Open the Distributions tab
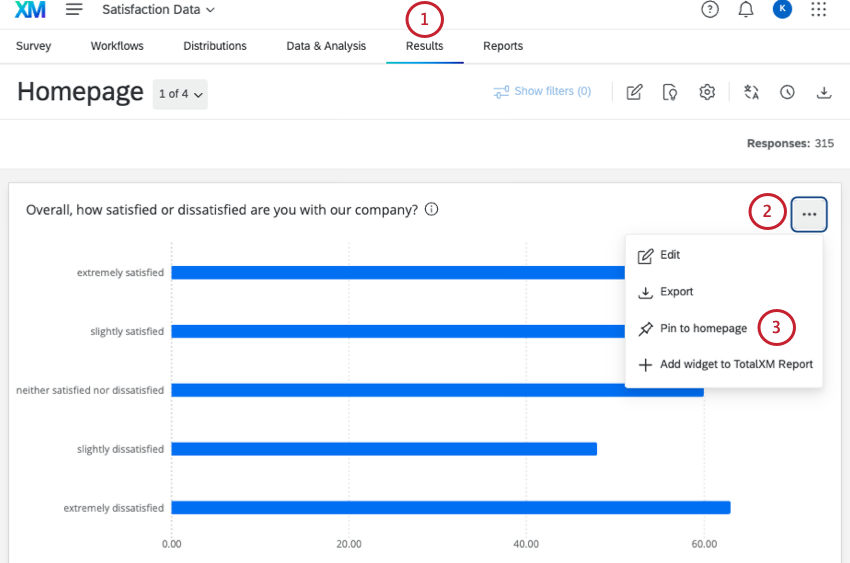This screenshot has width=850, height=563. (215, 46)
